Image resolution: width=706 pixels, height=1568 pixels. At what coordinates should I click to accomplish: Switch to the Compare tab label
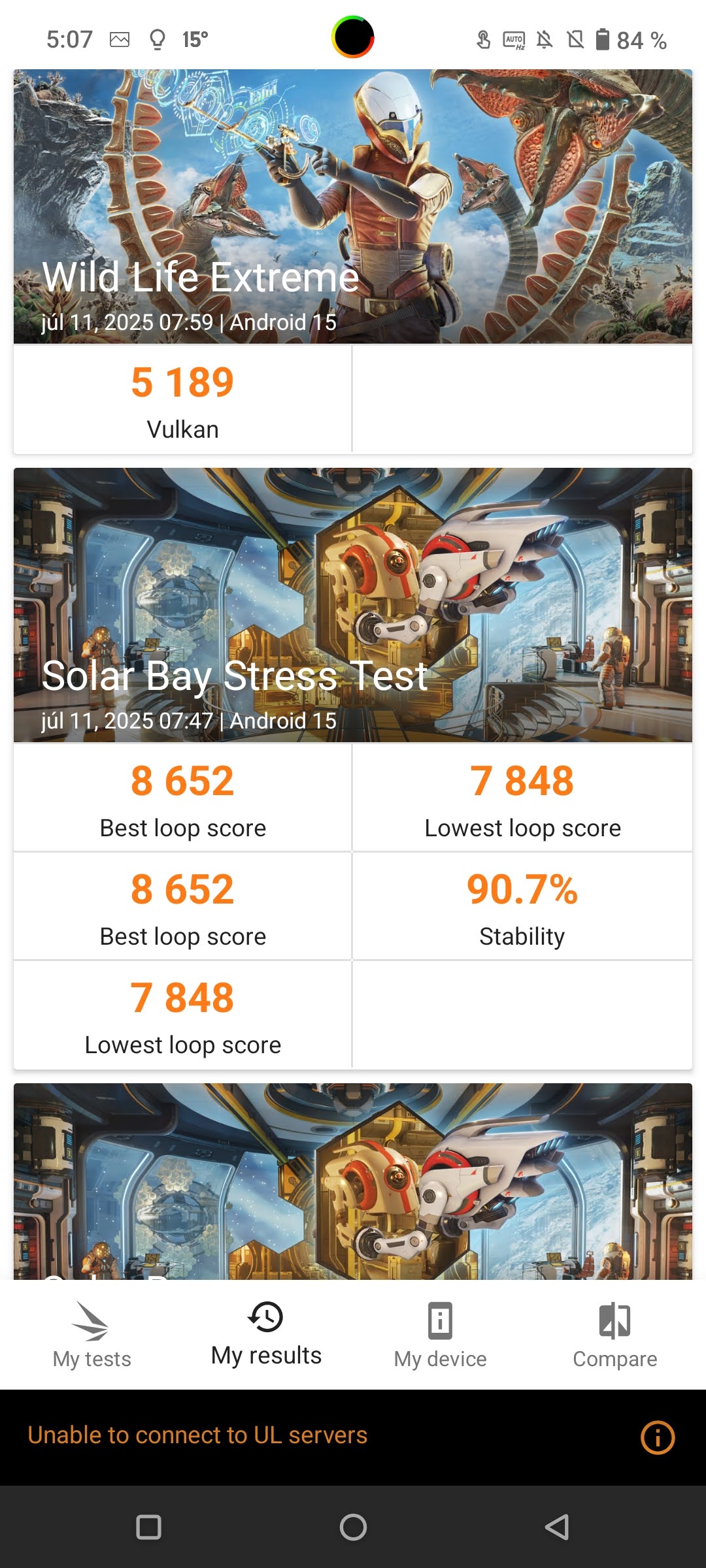click(614, 1359)
